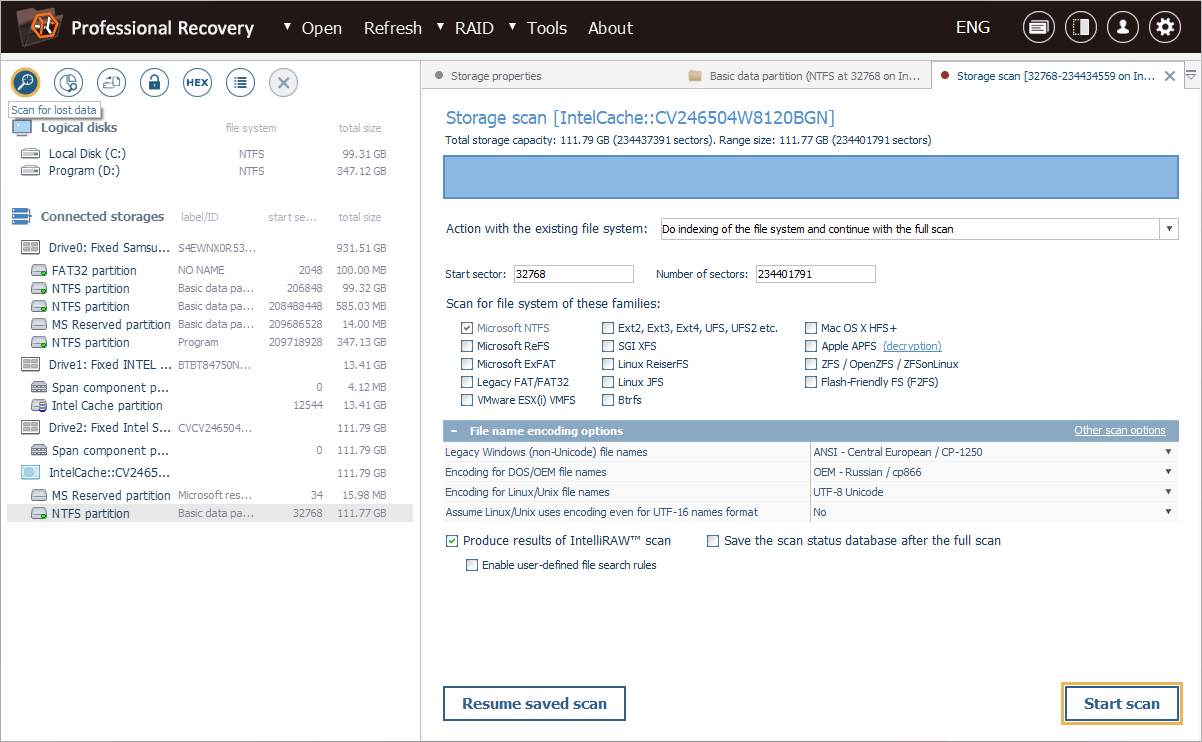Select Drive1 Fixed INTEL storage icon
1202x742 pixels.
(31, 365)
